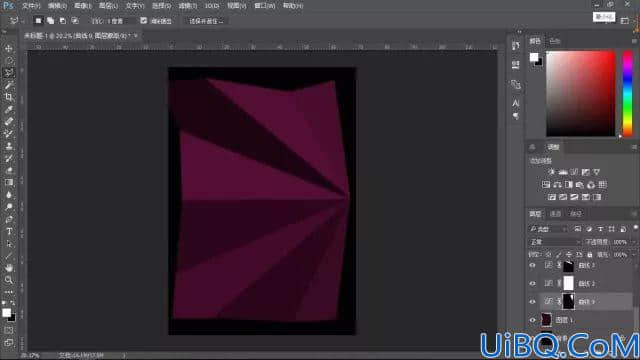This screenshot has height=360, width=640.
Task: Select the Zoom tool
Action: (9, 280)
